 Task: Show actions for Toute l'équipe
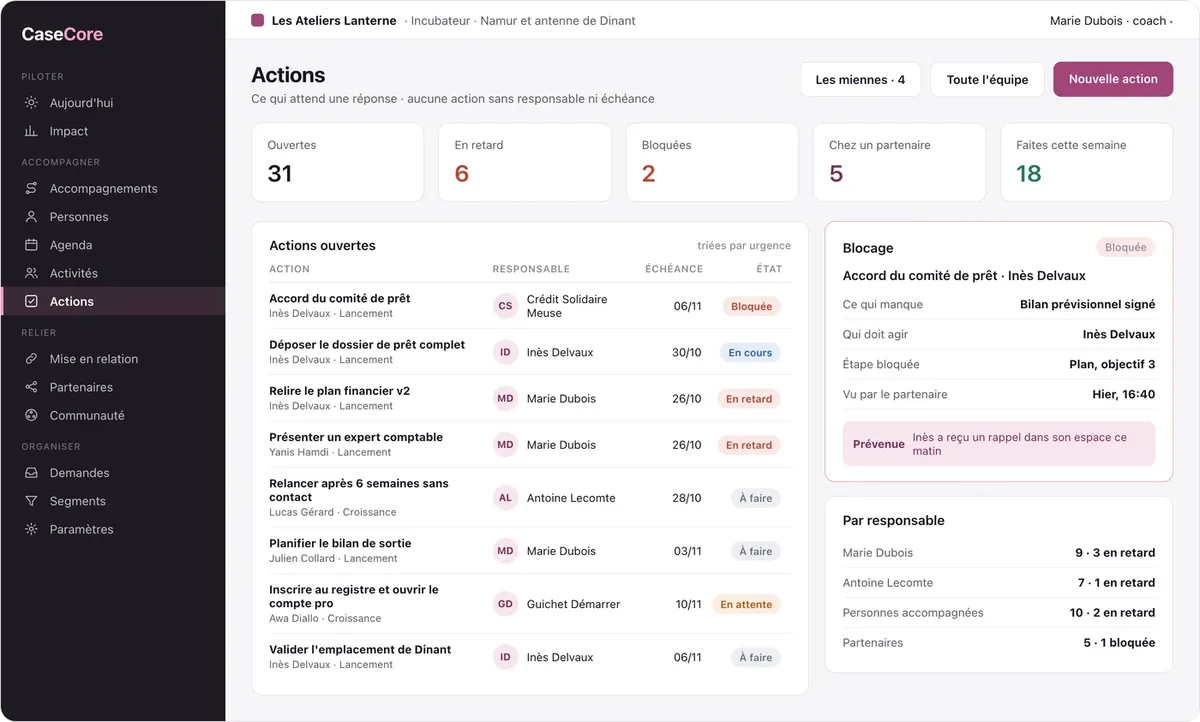pyautogui.click(x=987, y=79)
